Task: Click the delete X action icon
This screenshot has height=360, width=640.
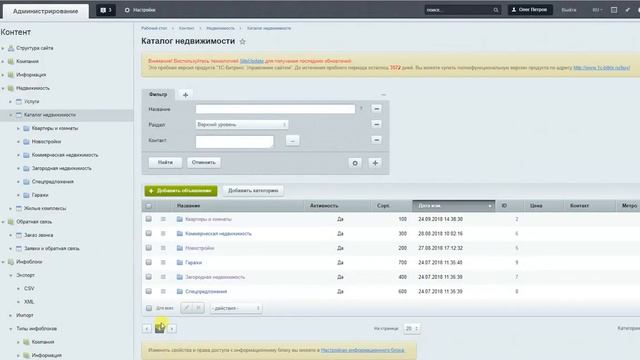Action: pyautogui.click(x=198, y=308)
